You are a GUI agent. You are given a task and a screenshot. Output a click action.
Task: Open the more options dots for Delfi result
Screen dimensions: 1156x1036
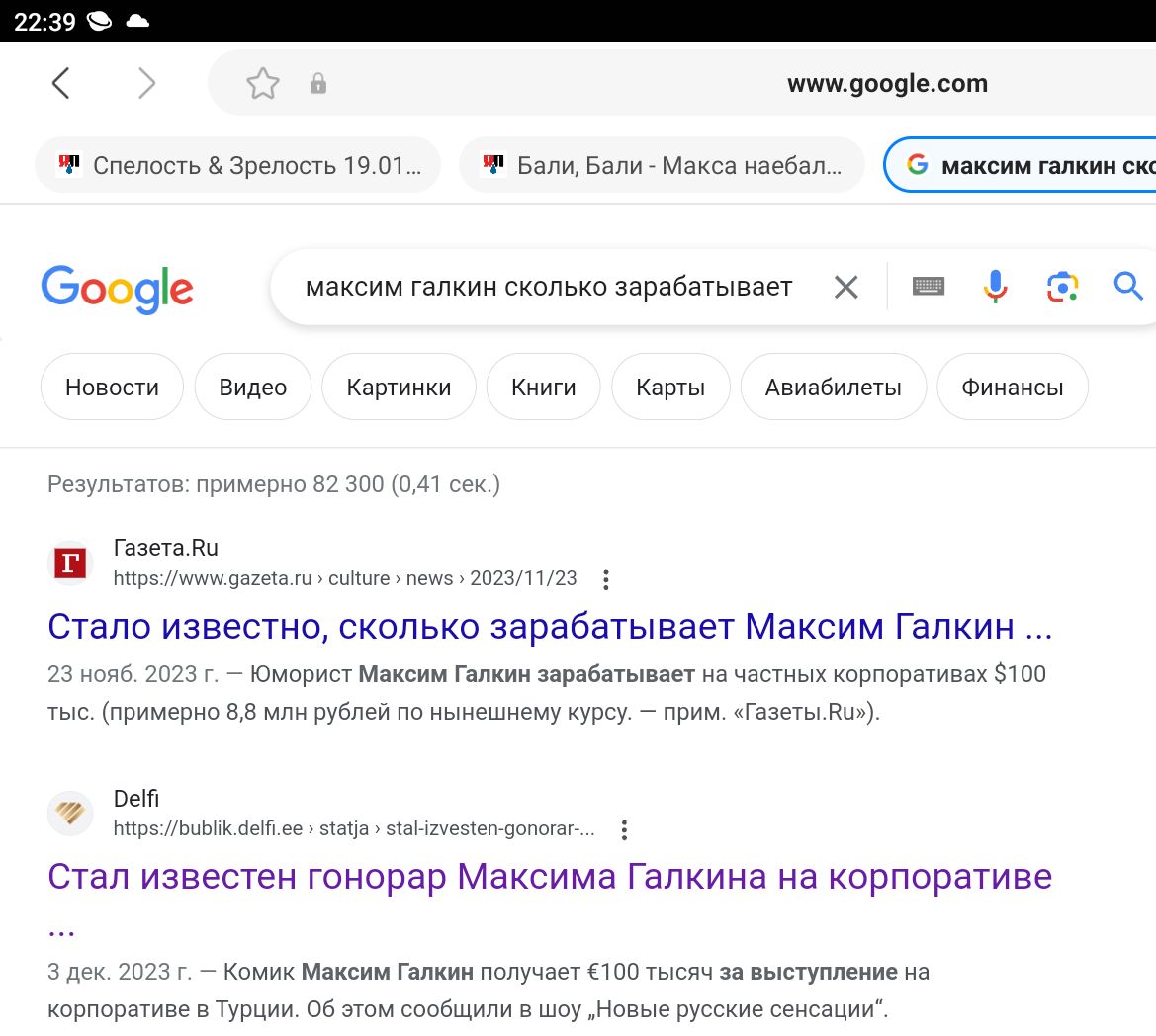624,830
